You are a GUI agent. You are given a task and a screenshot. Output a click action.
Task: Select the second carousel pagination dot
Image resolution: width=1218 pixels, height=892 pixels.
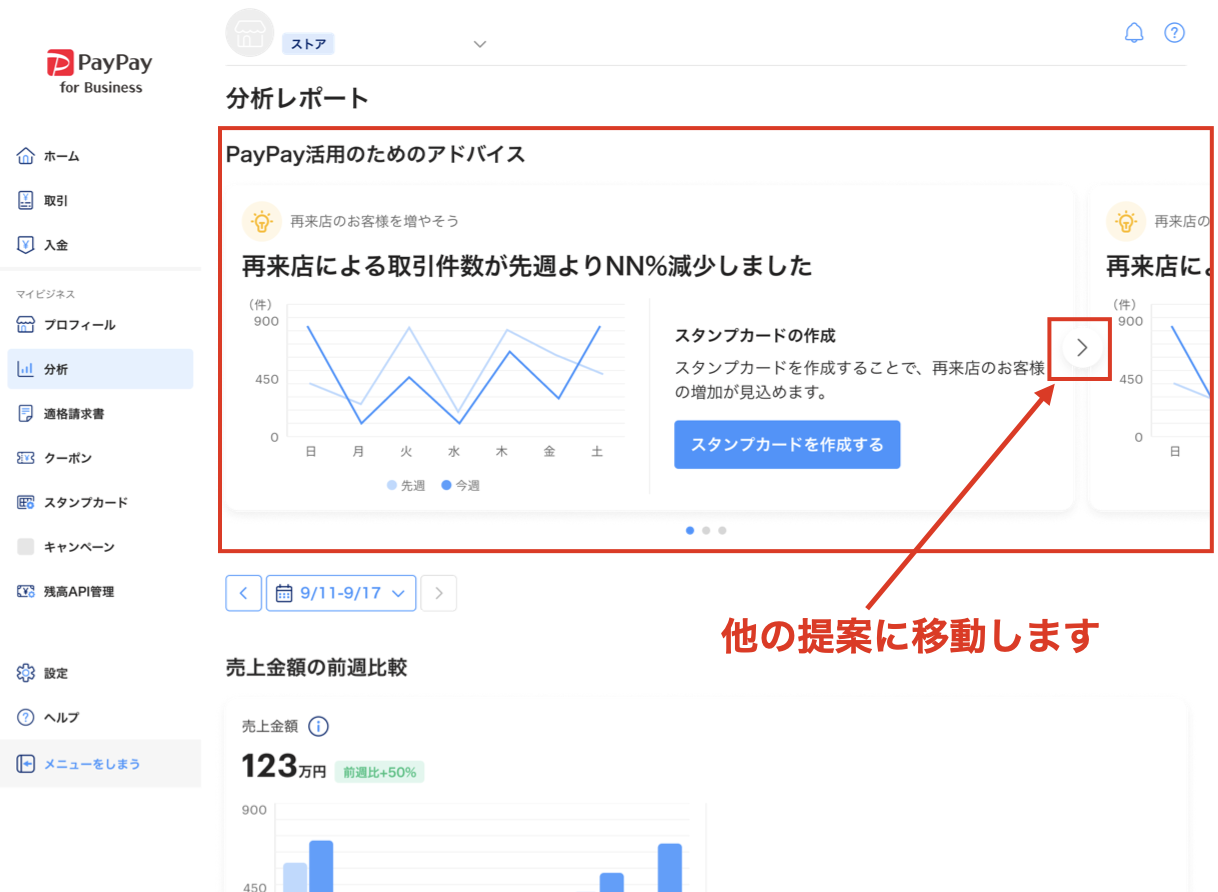click(706, 530)
